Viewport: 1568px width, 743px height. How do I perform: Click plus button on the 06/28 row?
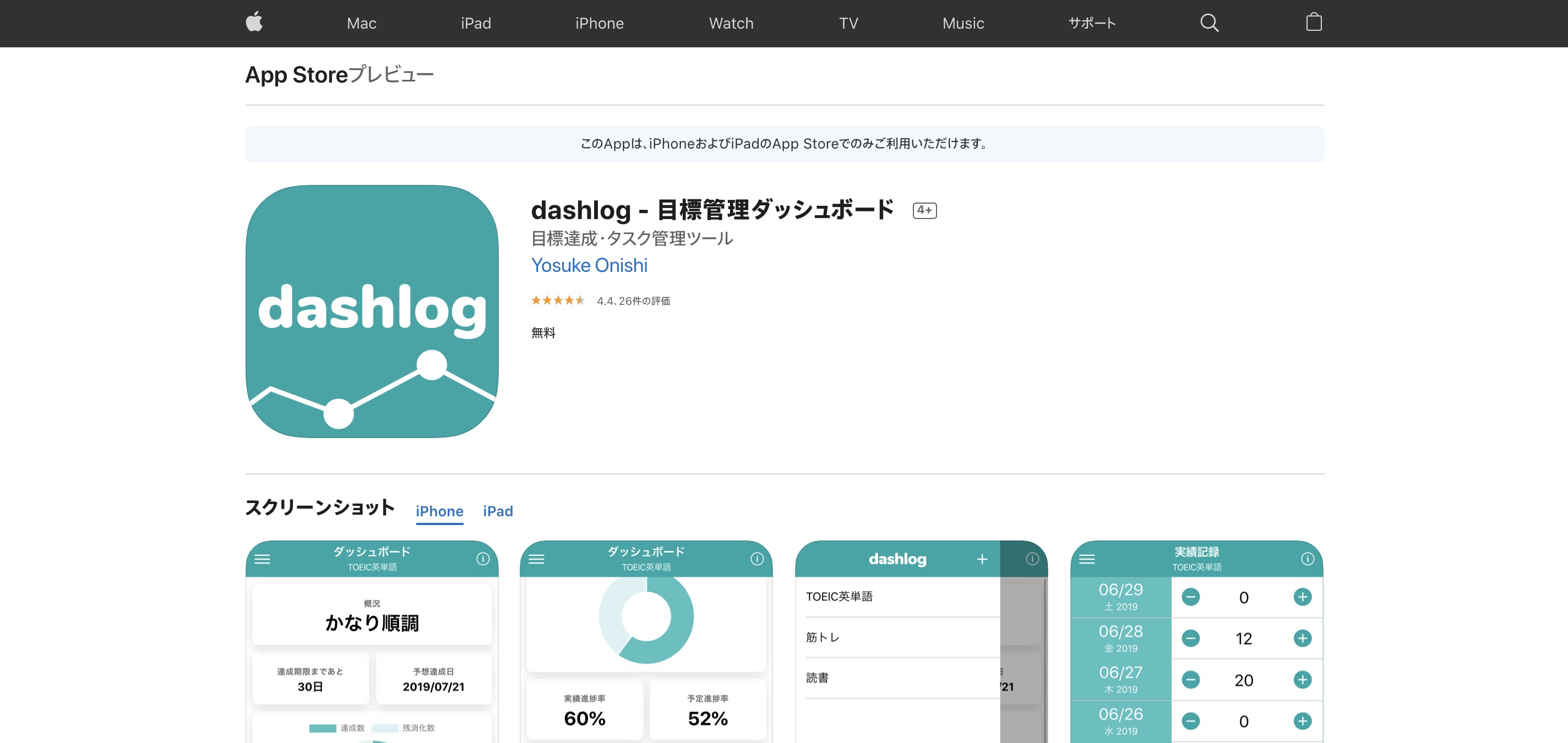[x=1302, y=638]
